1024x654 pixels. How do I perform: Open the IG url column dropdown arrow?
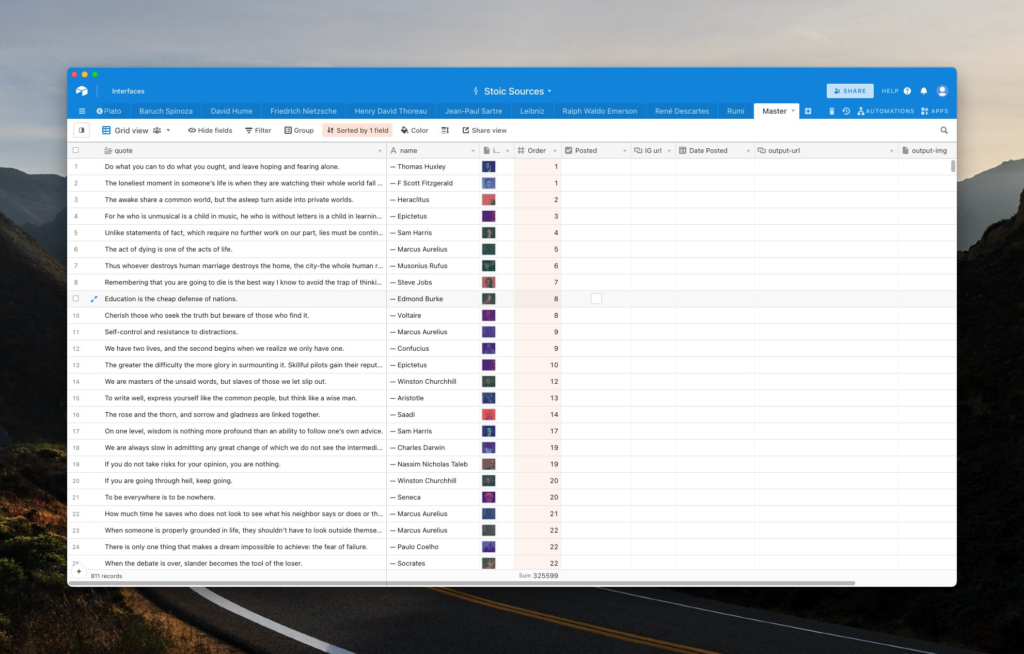[669, 151]
